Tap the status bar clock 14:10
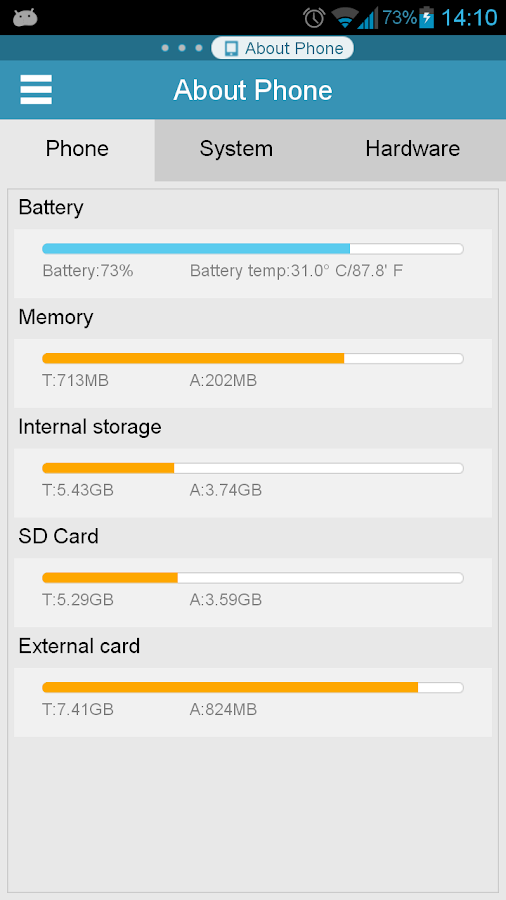Viewport: 506px width, 900px height. click(x=469, y=18)
